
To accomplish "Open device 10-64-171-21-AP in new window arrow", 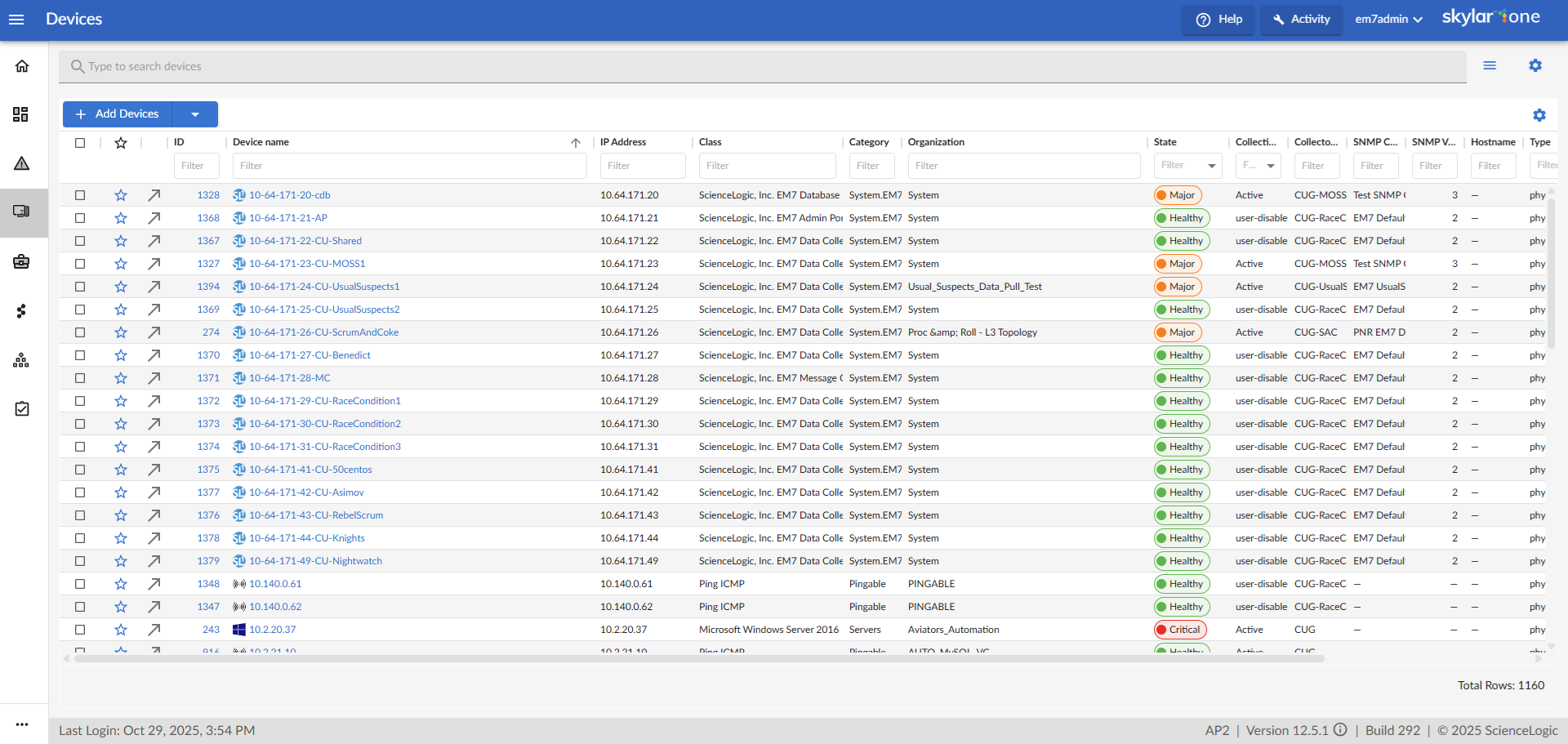I will pos(154,218).
